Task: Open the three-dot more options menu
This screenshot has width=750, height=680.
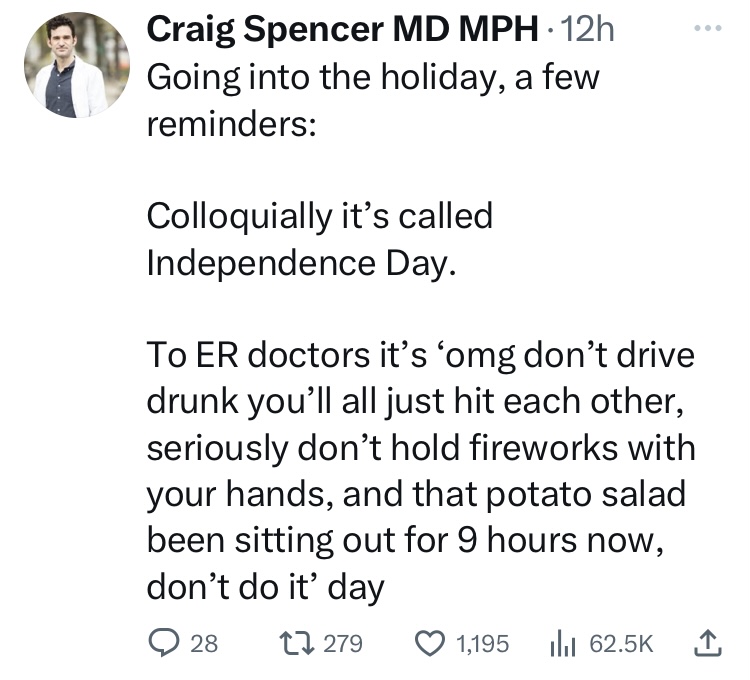Action: click(708, 29)
